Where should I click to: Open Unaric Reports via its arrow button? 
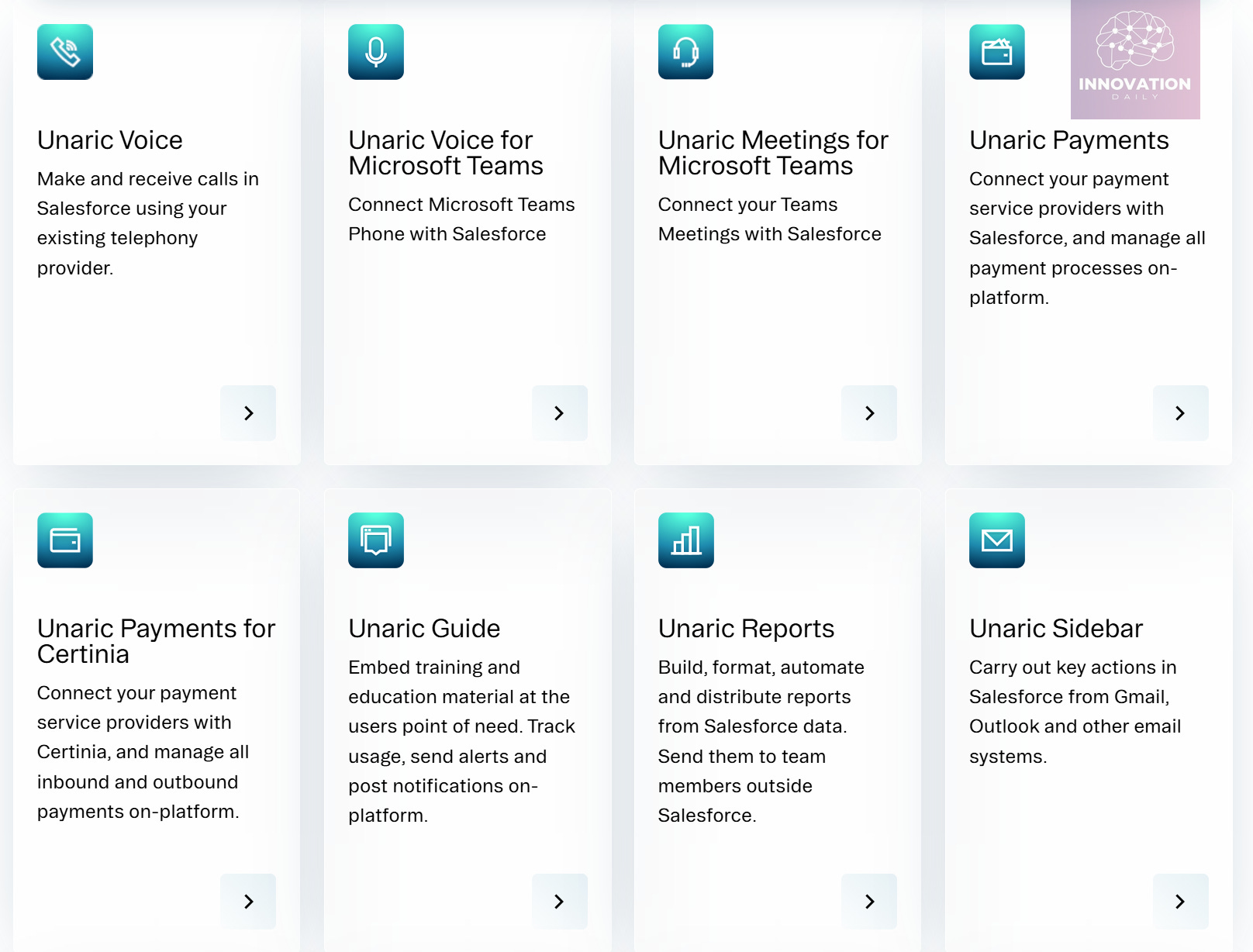click(x=869, y=902)
